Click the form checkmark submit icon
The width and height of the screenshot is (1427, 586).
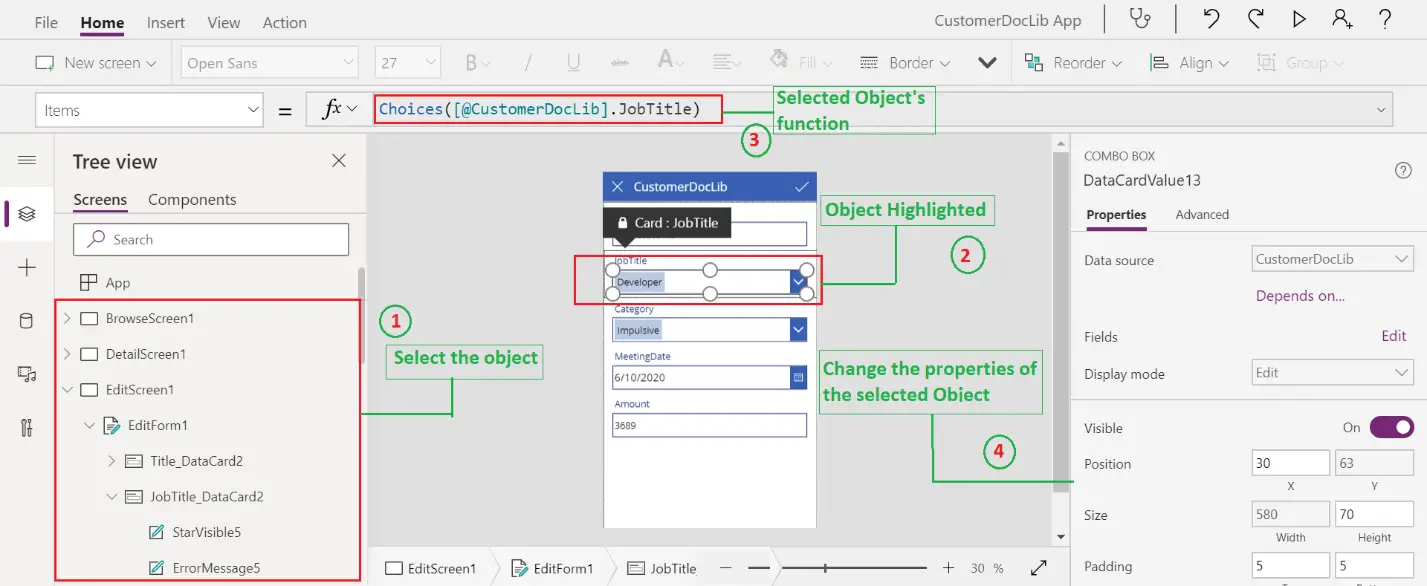[x=801, y=187]
